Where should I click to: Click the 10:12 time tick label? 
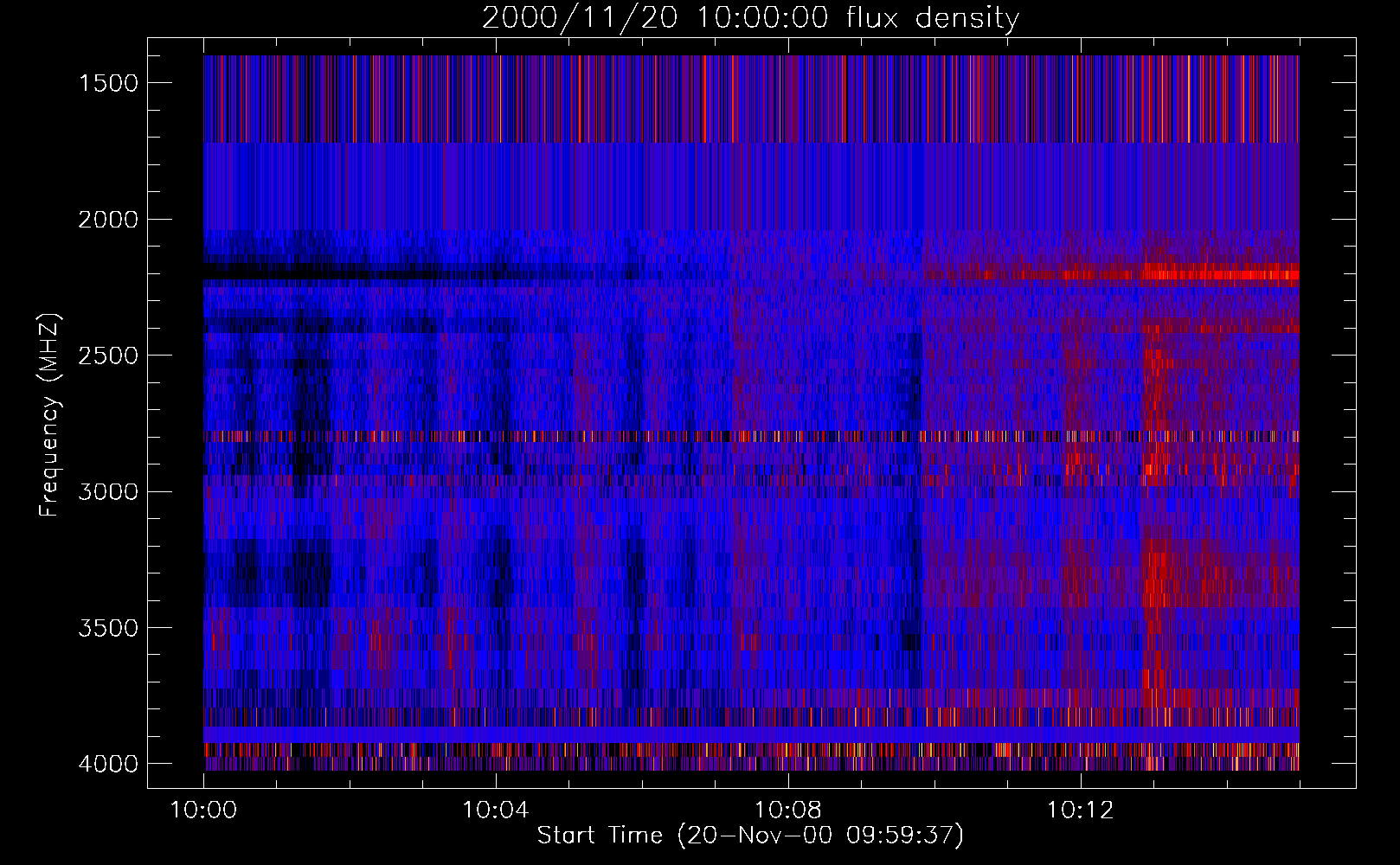(1080, 811)
